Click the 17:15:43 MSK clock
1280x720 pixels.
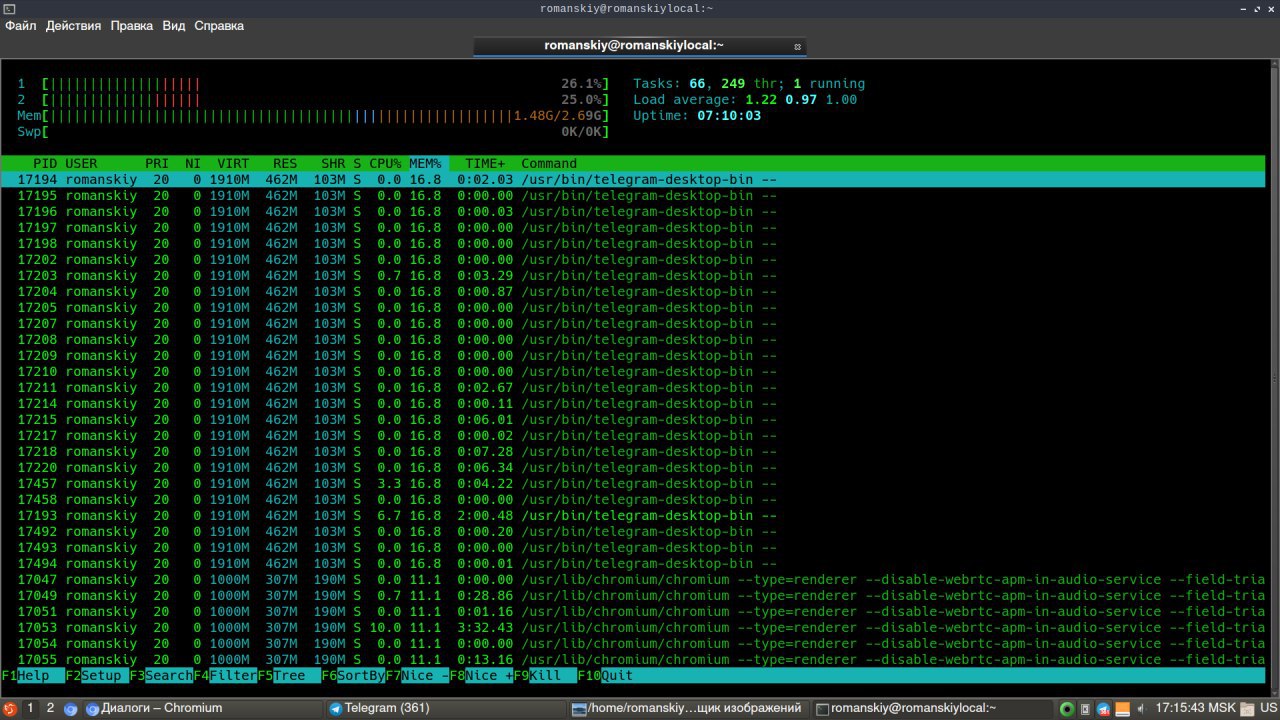tap(1195, 708)
